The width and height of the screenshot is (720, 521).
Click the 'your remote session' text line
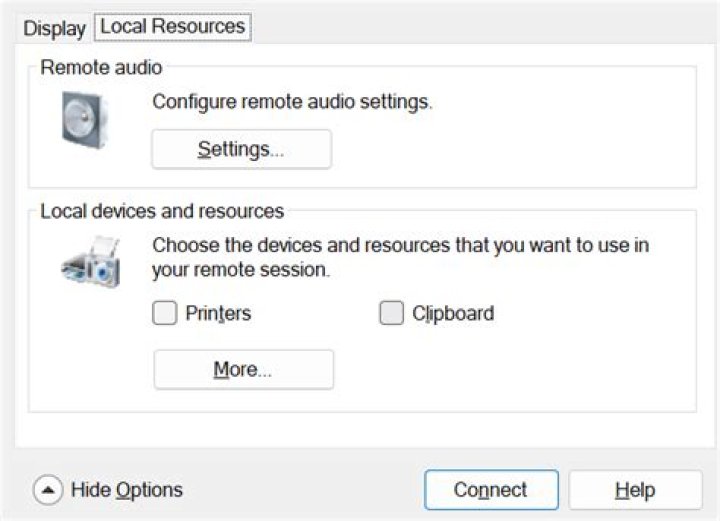(241, 270)
